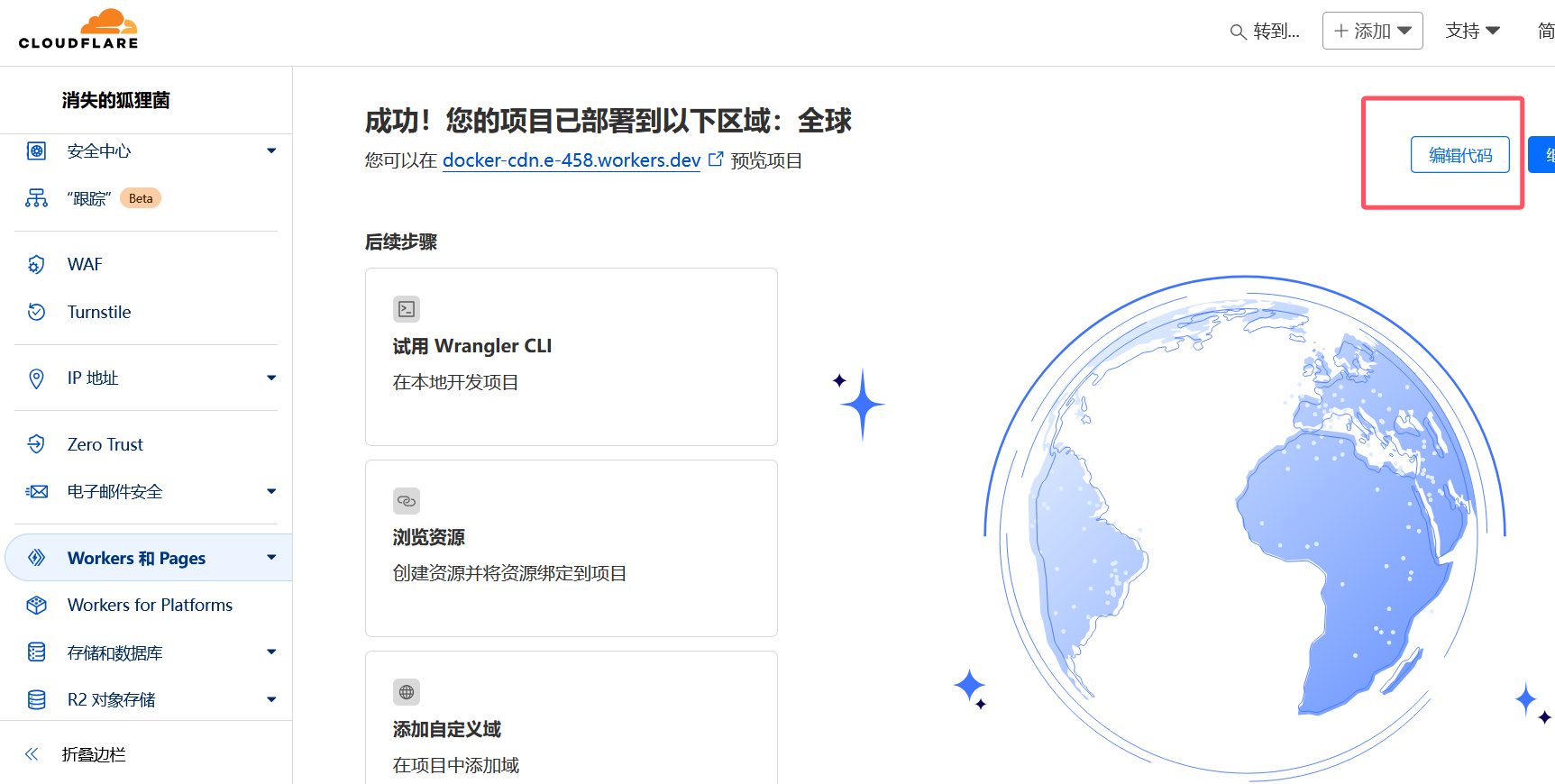The width and height of the screenshot is (1555, 784).
Task: Click the 编辑代码 button
Action: coord(1459,155)
